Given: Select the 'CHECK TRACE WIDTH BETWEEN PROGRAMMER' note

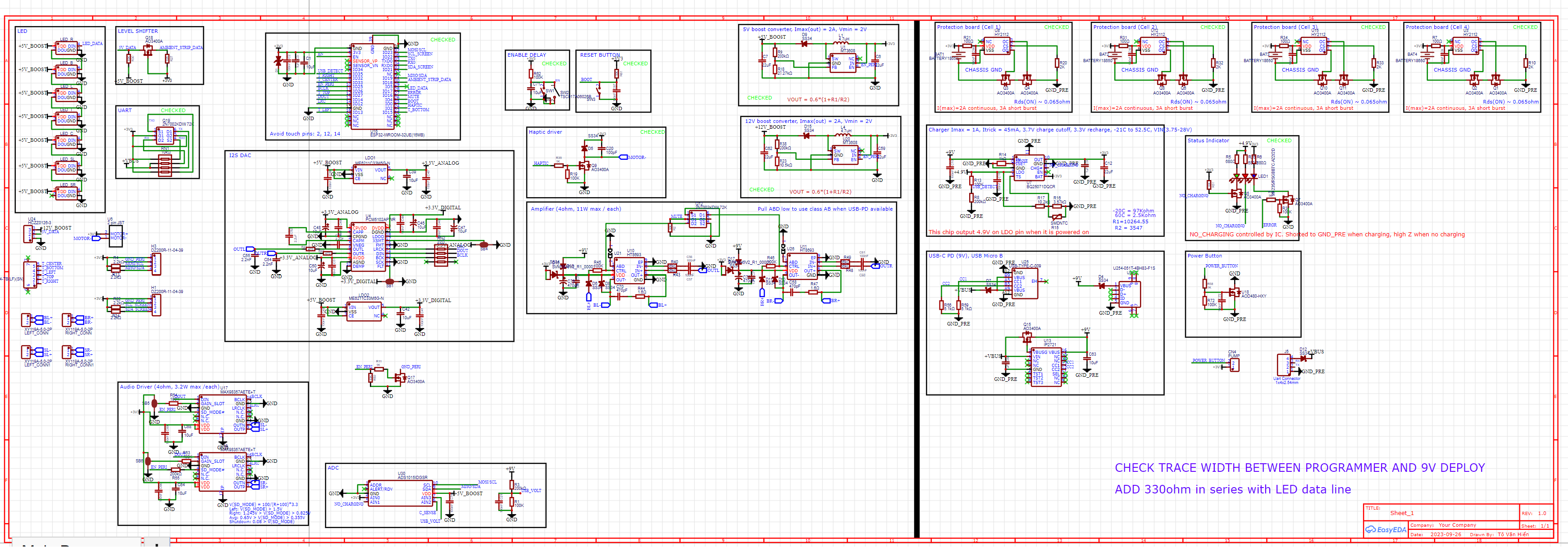Looking at the screenshot, I should (1299, 468).
